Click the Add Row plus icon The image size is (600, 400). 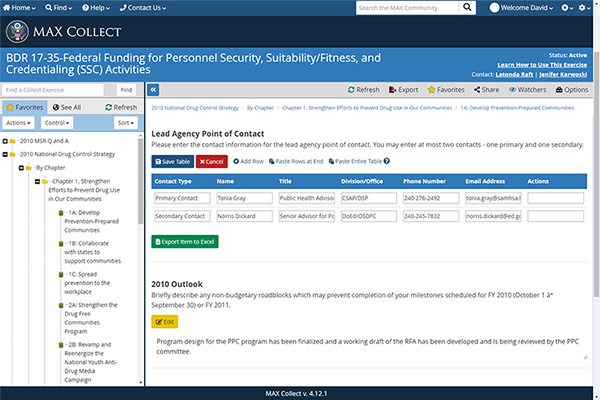[x=236, y=161]
